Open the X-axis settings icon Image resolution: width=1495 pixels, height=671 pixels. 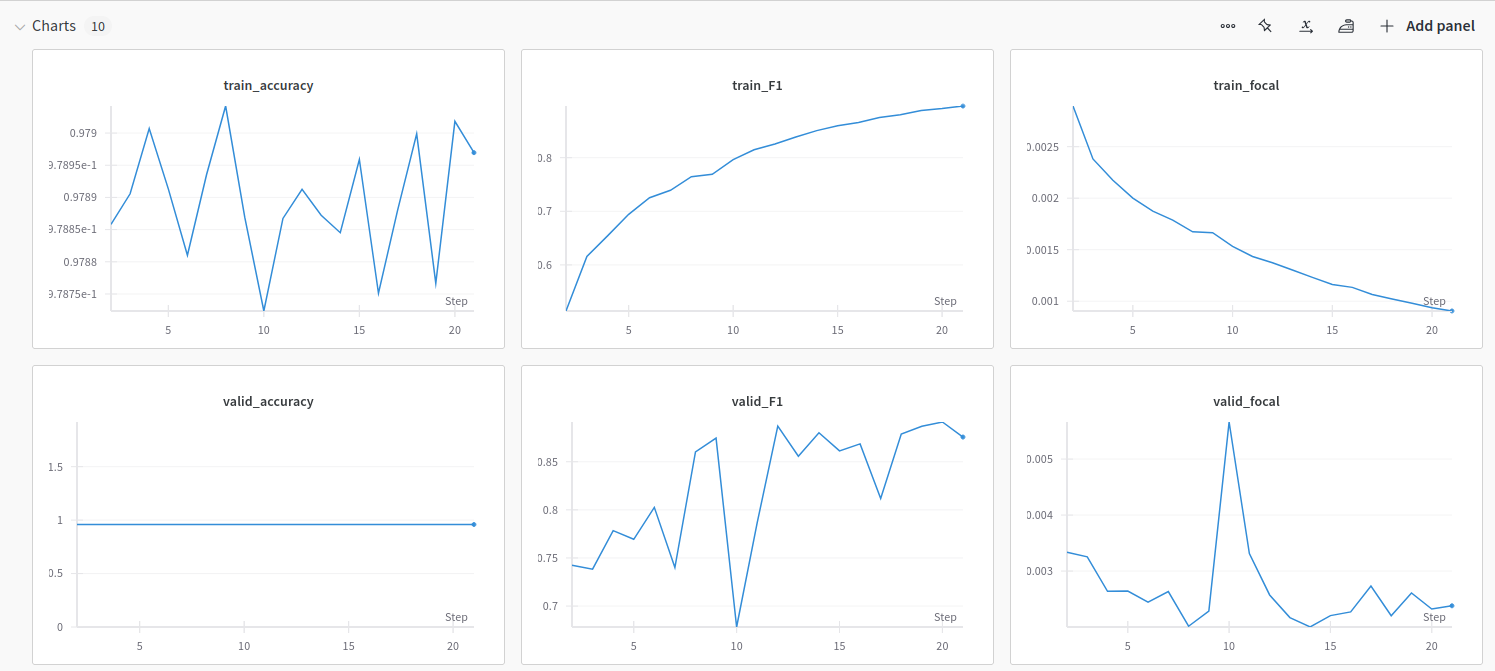(1305, 26)
